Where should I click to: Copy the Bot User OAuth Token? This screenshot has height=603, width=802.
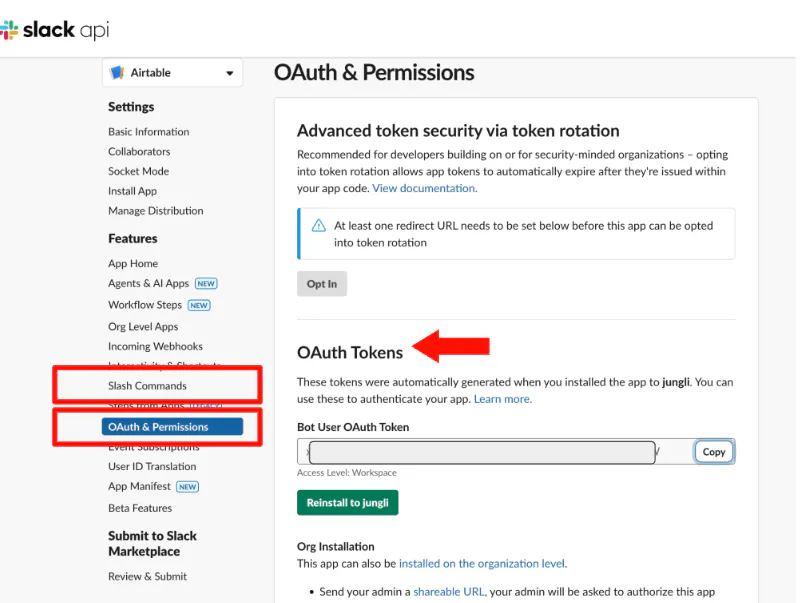[x=714, y=451]
